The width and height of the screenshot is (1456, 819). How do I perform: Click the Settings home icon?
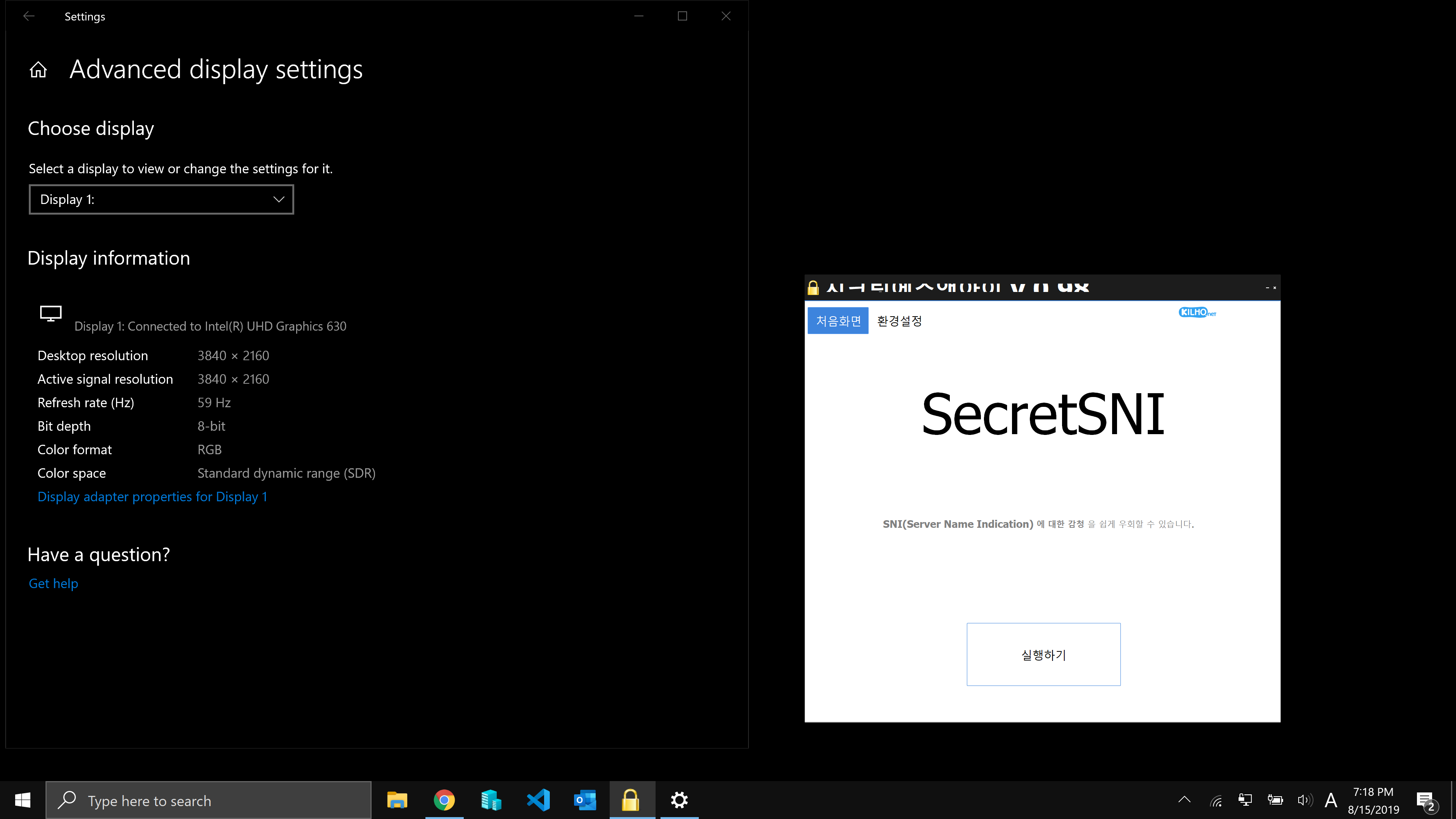click(x=38, y=70)
